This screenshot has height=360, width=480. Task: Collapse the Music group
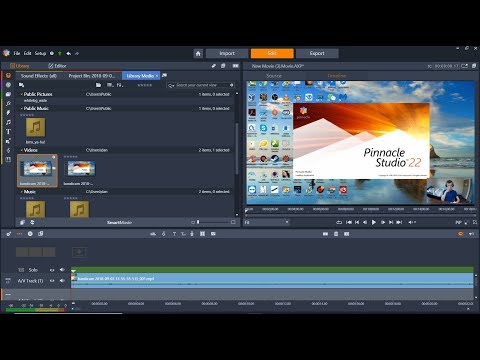[21, 192]
